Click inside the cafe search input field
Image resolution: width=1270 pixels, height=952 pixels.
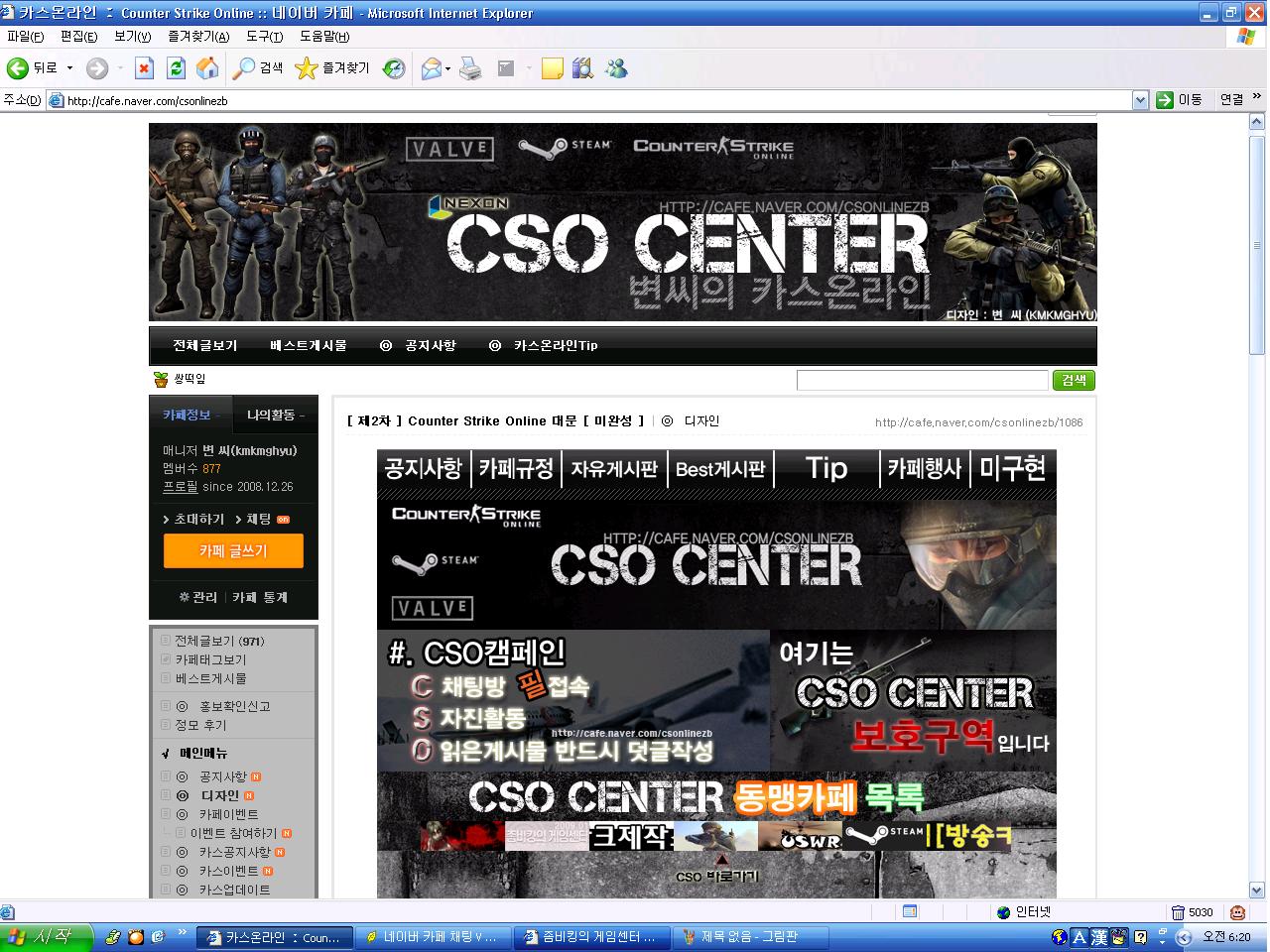coord(922,380)
